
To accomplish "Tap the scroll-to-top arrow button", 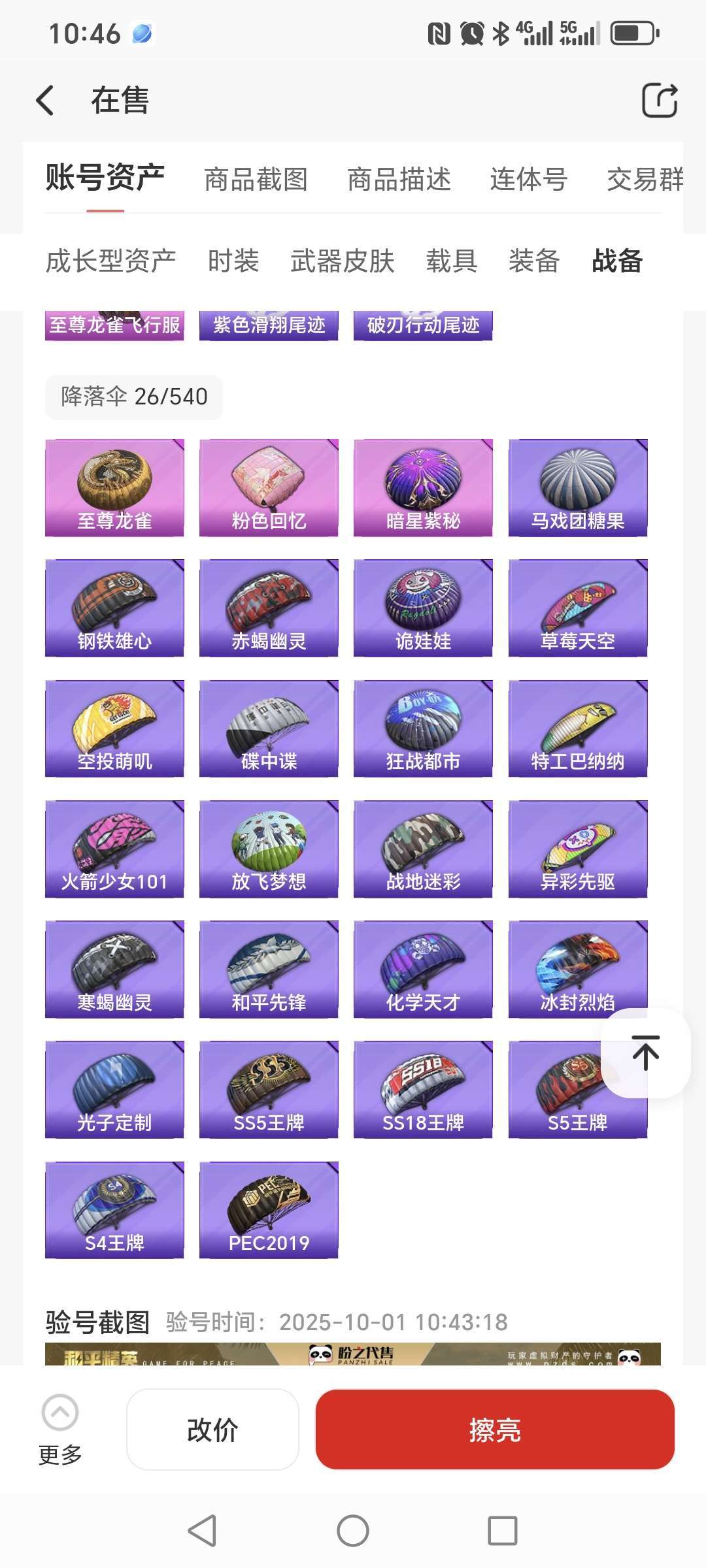I will click(x=646, y=1053).
